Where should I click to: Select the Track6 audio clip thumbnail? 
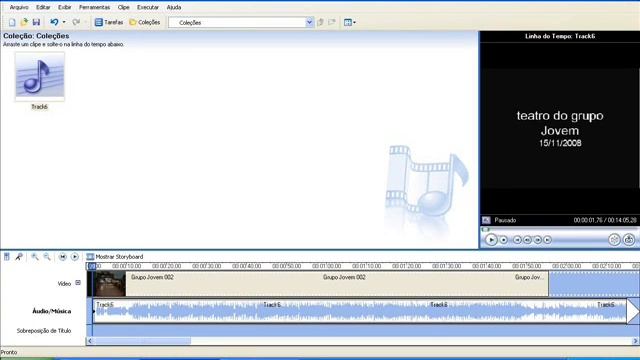40,76
